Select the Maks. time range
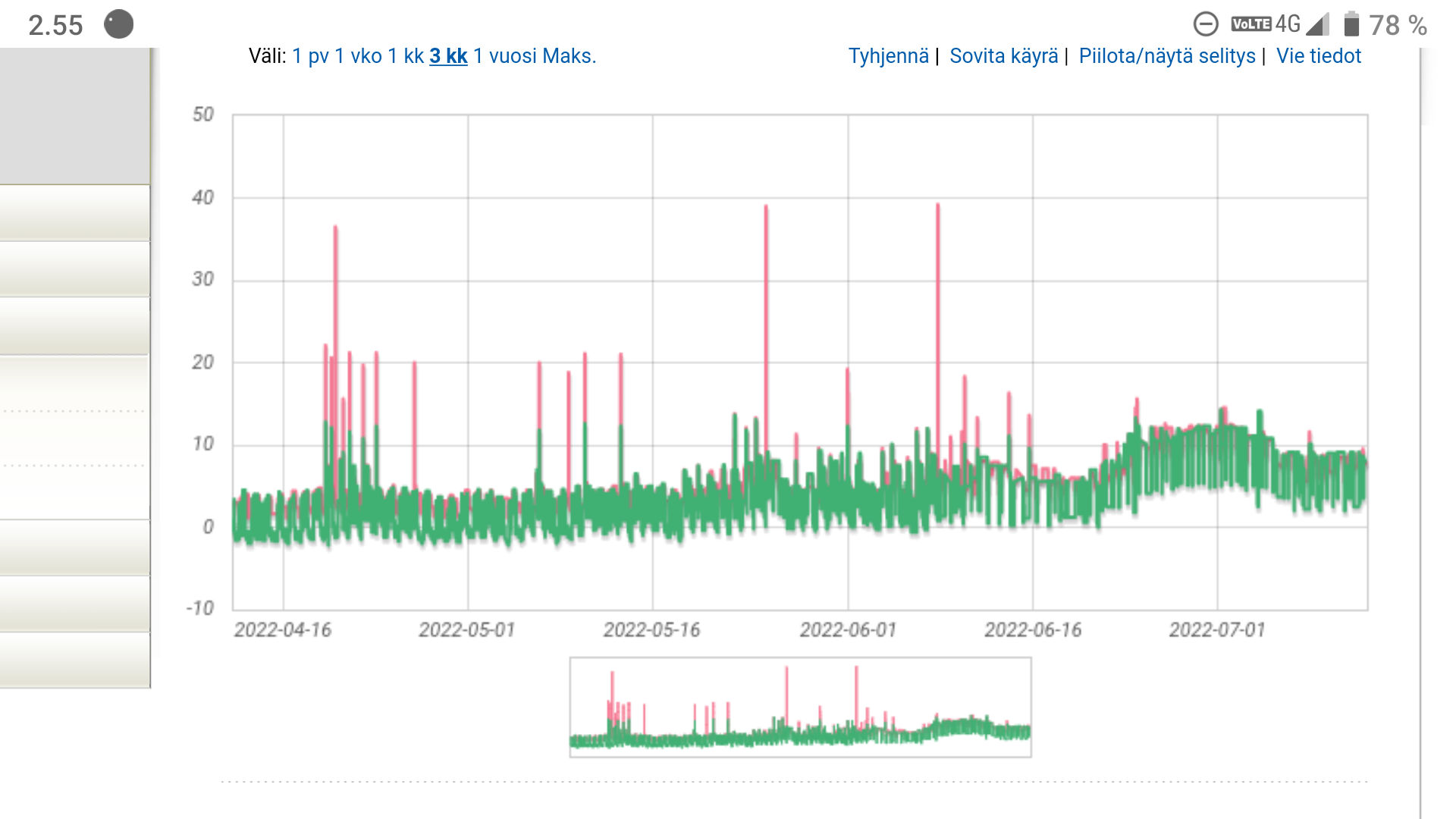The width and height of the screenshot is (1456, 819). tap(570, 56)
